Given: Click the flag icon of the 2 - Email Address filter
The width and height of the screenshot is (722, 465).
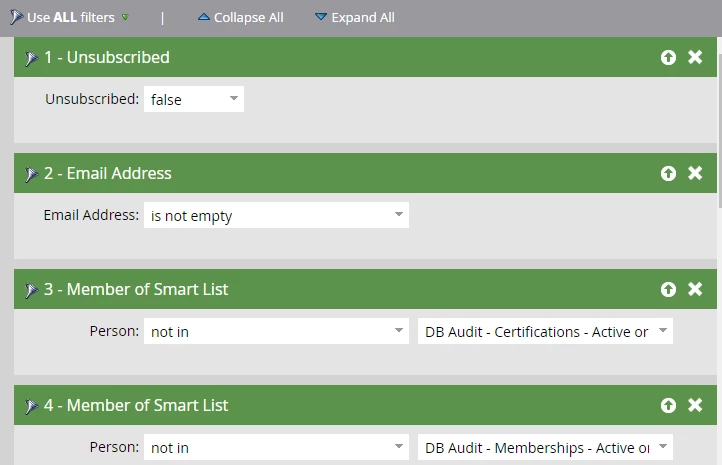Looking at the screenshot, I should tap(31, 174).
